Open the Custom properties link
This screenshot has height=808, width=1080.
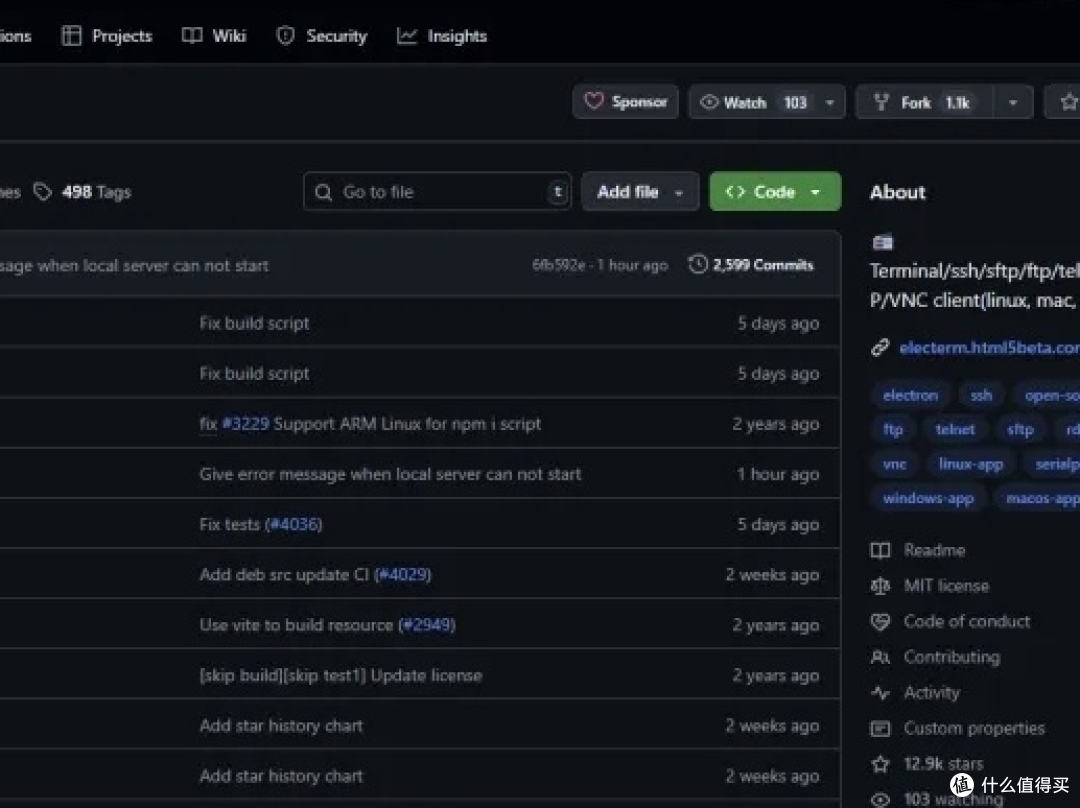coord(974,728)
